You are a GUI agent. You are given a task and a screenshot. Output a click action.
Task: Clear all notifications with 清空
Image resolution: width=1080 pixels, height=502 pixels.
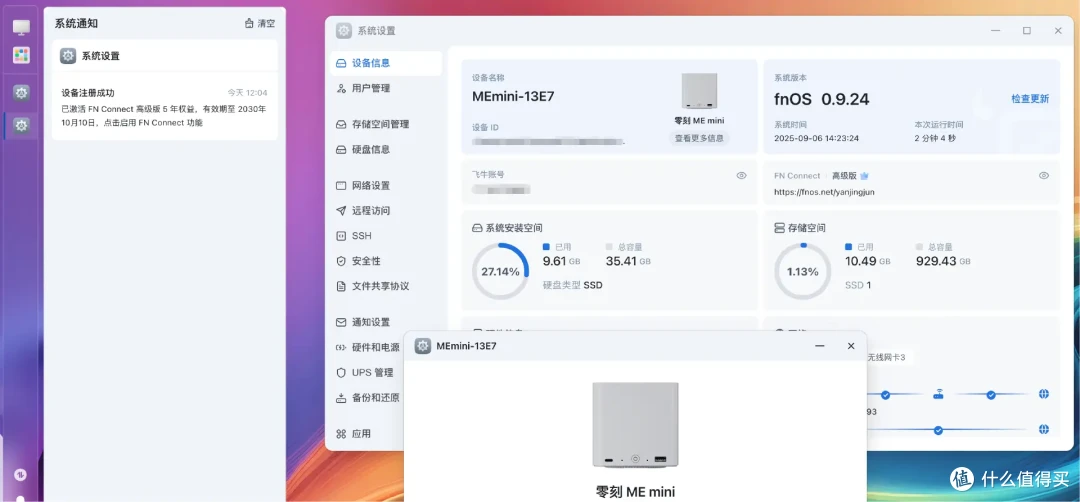pyautogui.click(x=260, y=23)
